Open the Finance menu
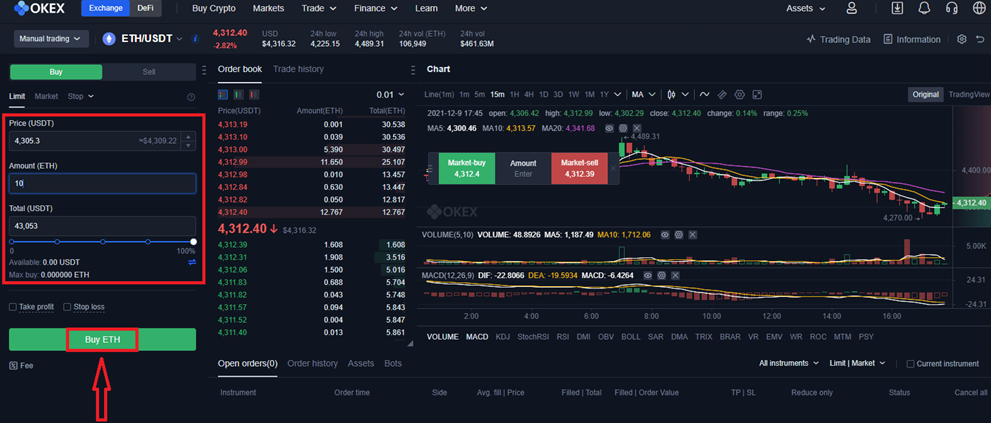 [x=376, y=8]
